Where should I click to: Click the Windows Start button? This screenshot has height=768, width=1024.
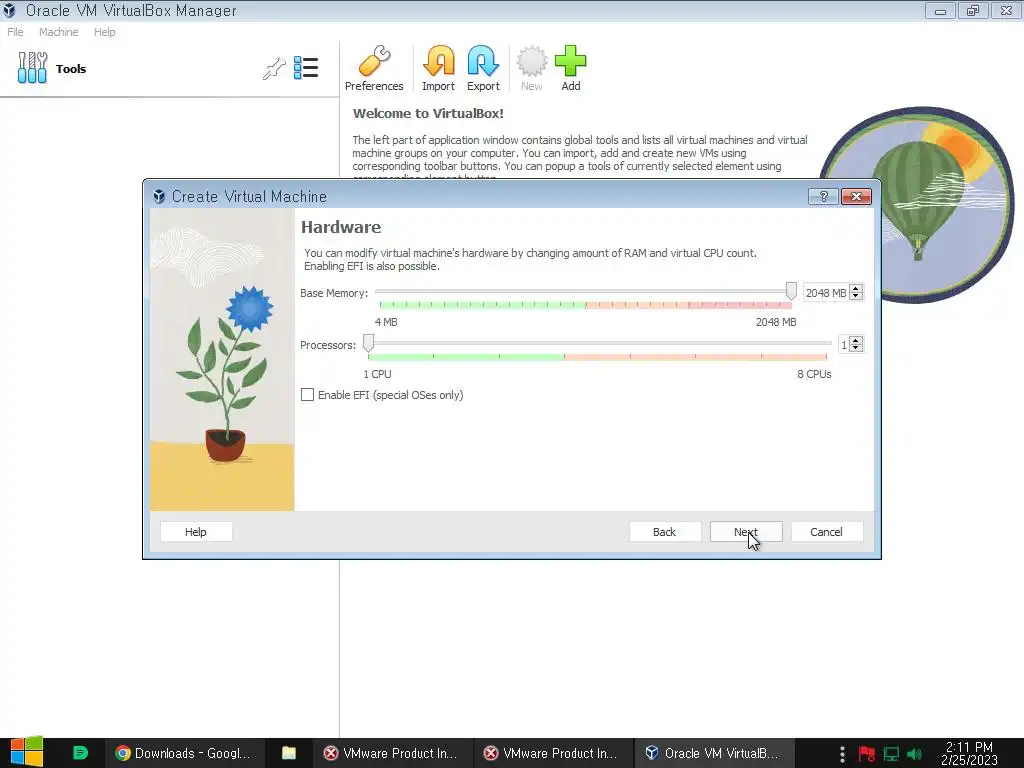point(27,752)
